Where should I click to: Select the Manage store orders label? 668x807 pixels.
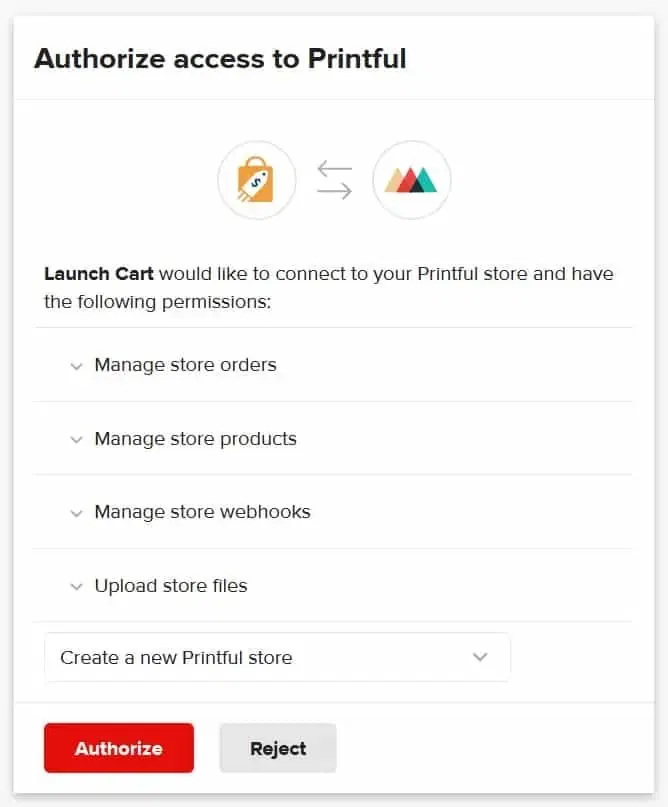point(184,365)
